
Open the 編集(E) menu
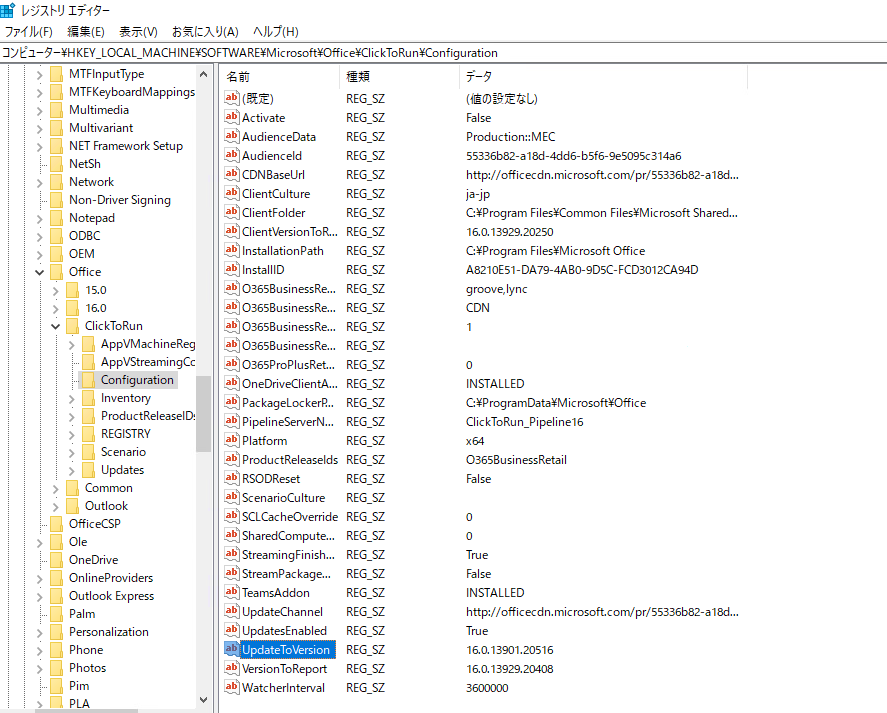(x=86, y=32)
